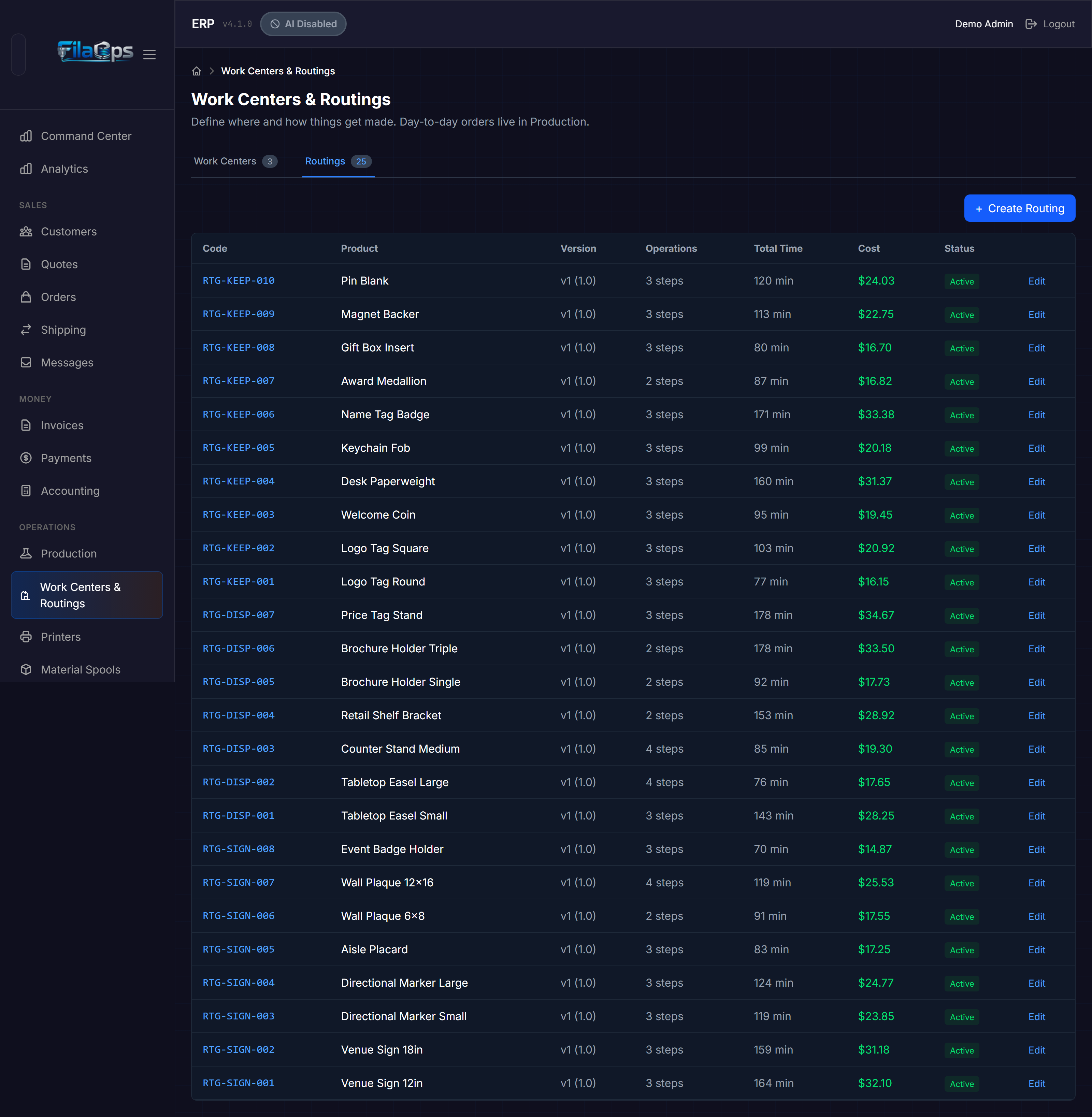Click Retail Shelf Bracket product name

[x=391, y=716]
